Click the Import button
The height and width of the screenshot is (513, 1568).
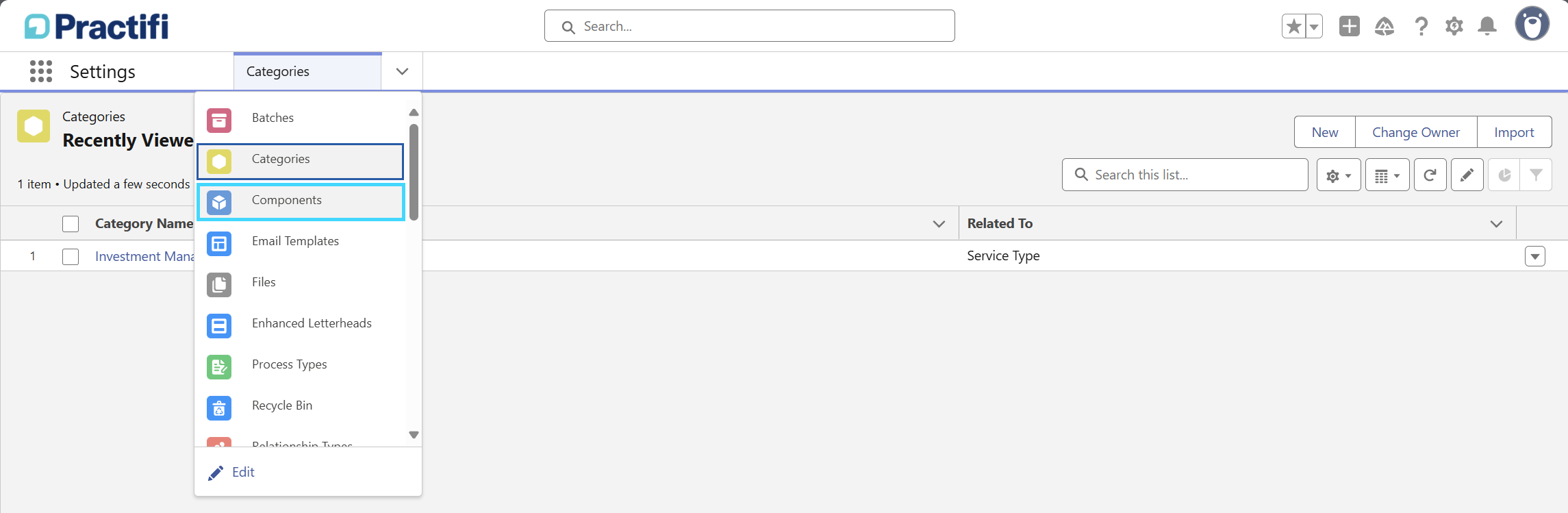point(1514,132)
